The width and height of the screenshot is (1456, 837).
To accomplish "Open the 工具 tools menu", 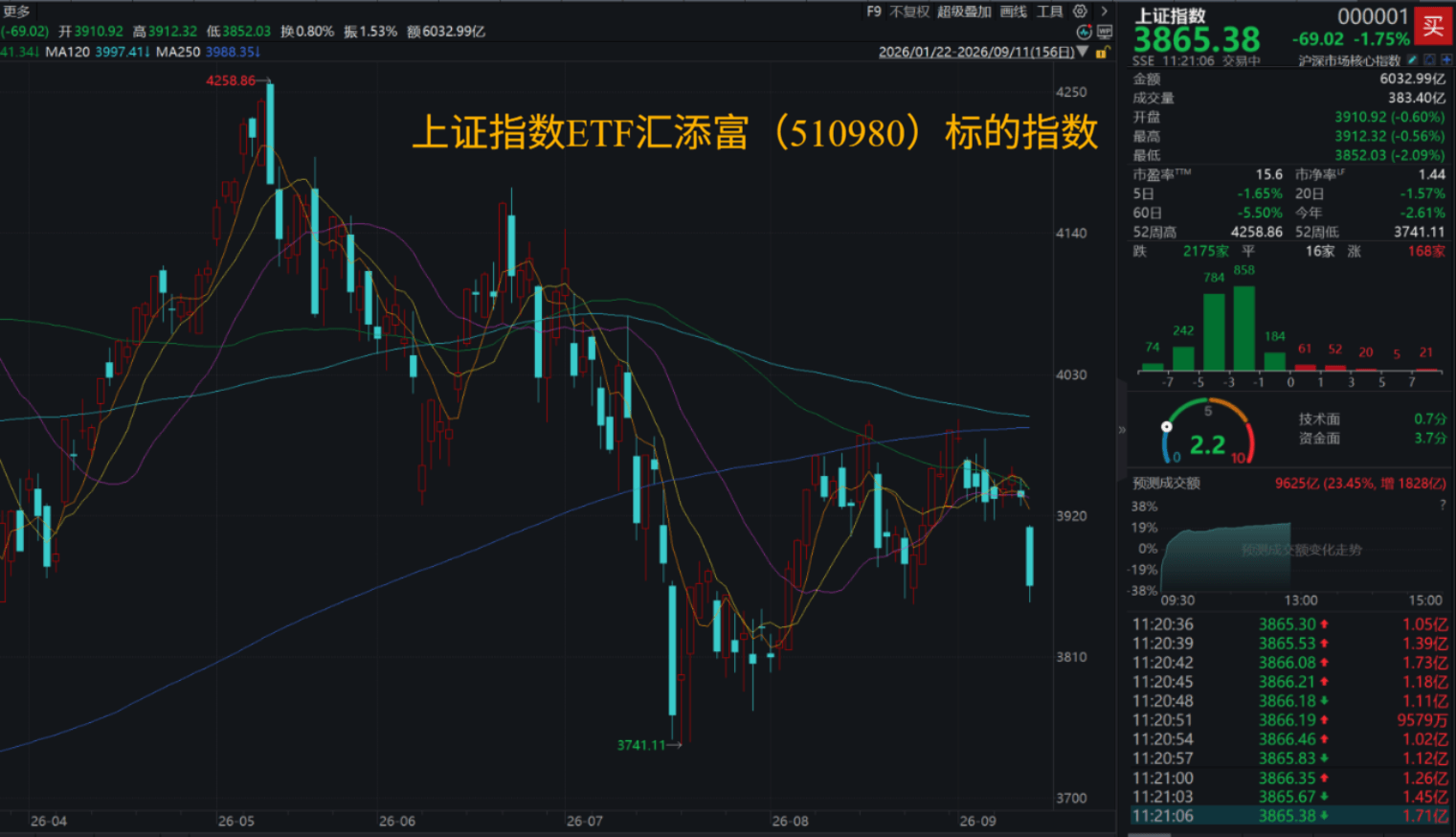I will (1050, 11).
